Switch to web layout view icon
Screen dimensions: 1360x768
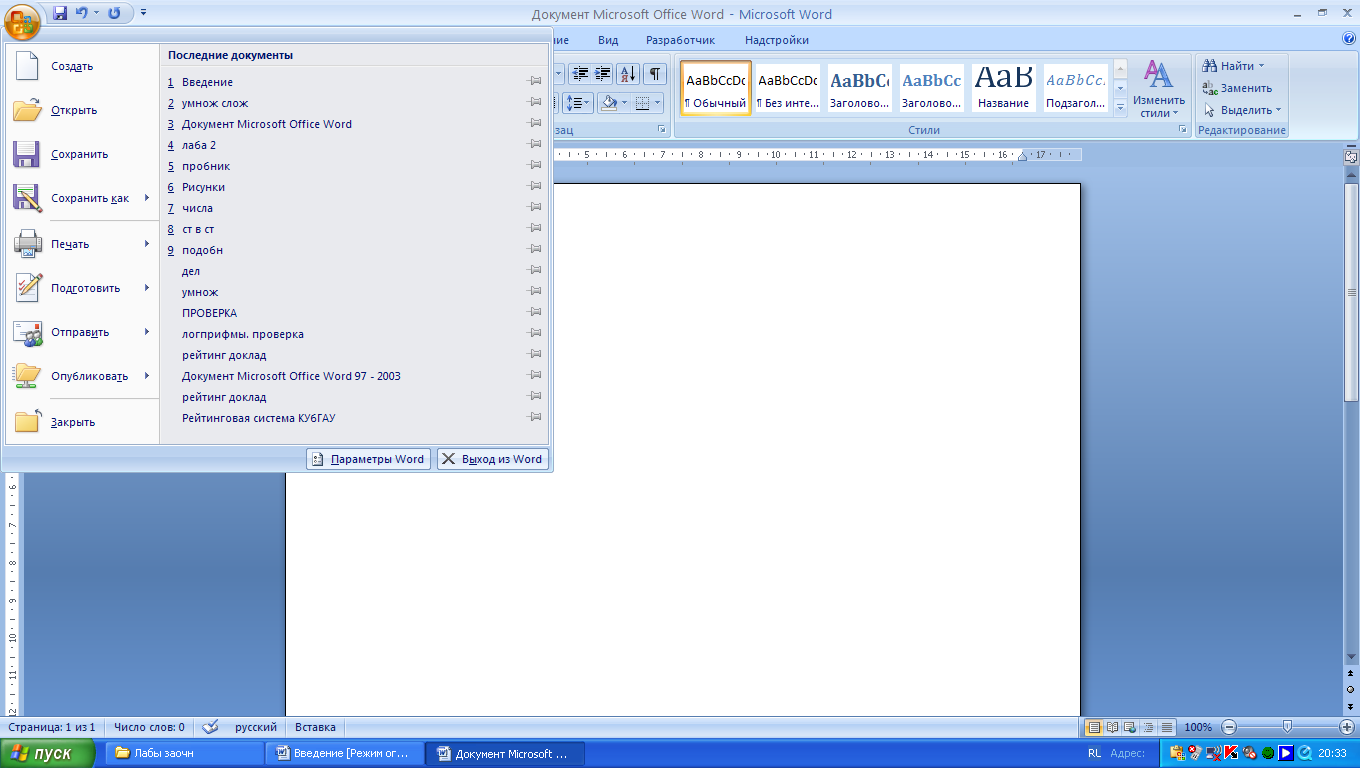coord(1130,727)
